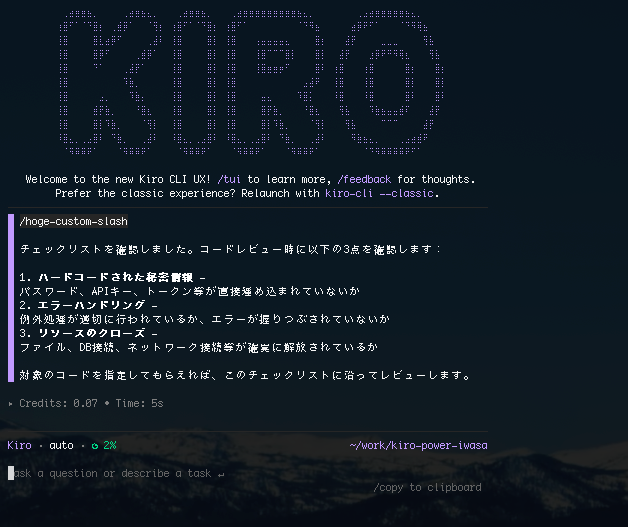Click the line starting with チェックリストを
Image resolution: width=628 pixels, height=527 pixels.
tap(230, 249)
